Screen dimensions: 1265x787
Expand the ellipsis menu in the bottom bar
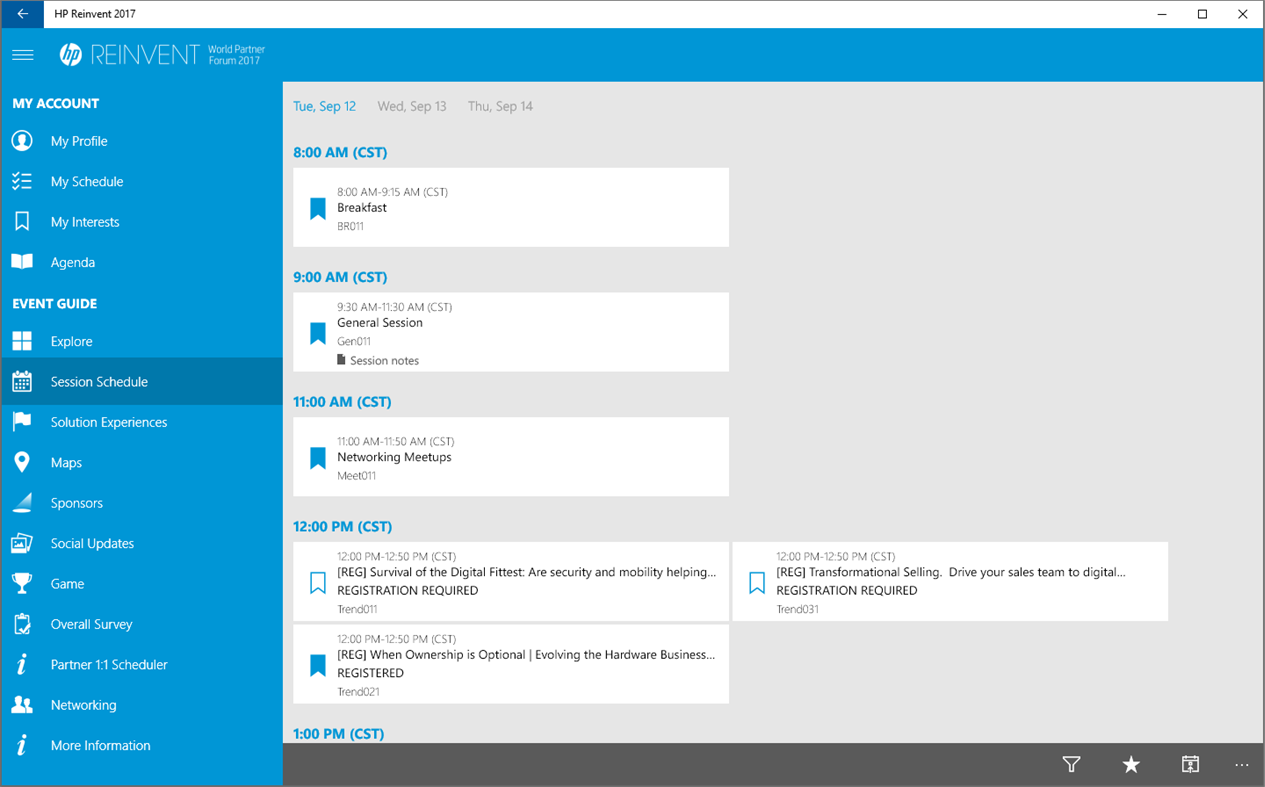pos(1242,764)
